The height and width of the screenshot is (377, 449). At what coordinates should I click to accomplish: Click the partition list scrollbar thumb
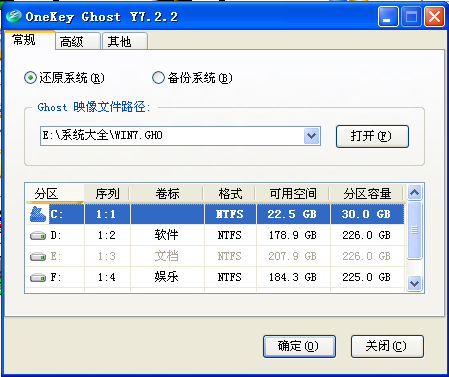[414, 230]
